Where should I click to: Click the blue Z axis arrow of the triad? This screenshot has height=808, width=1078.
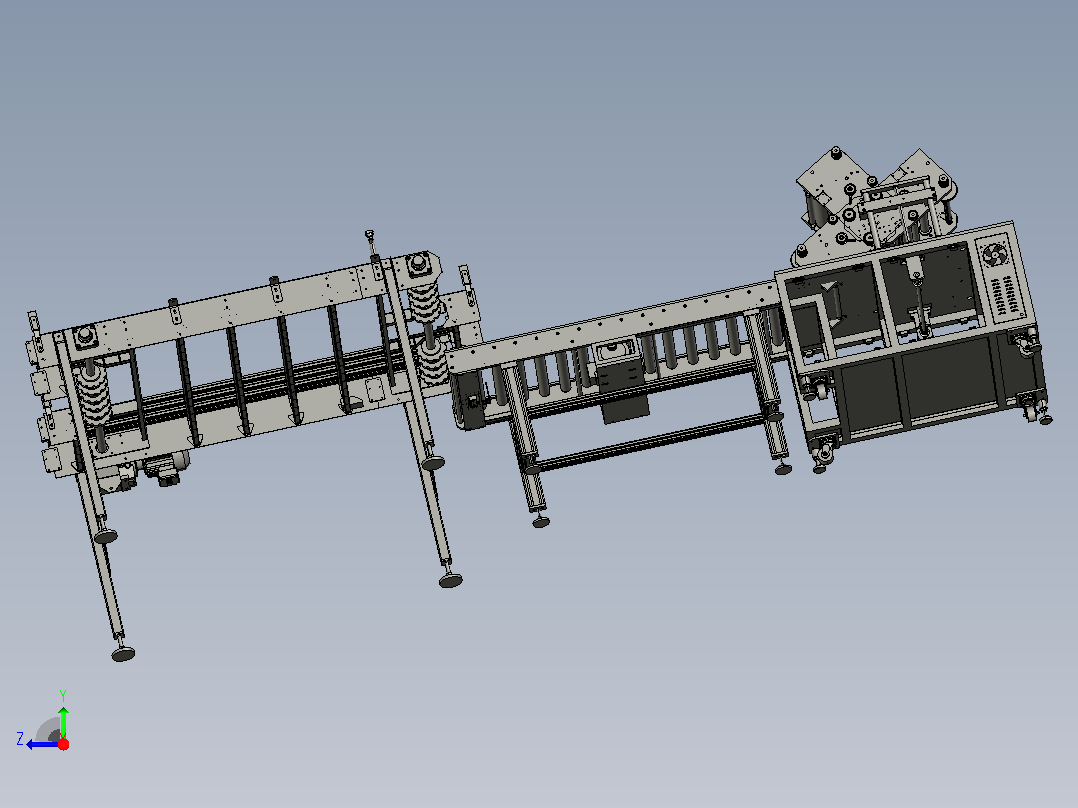[x=41, y=744]
